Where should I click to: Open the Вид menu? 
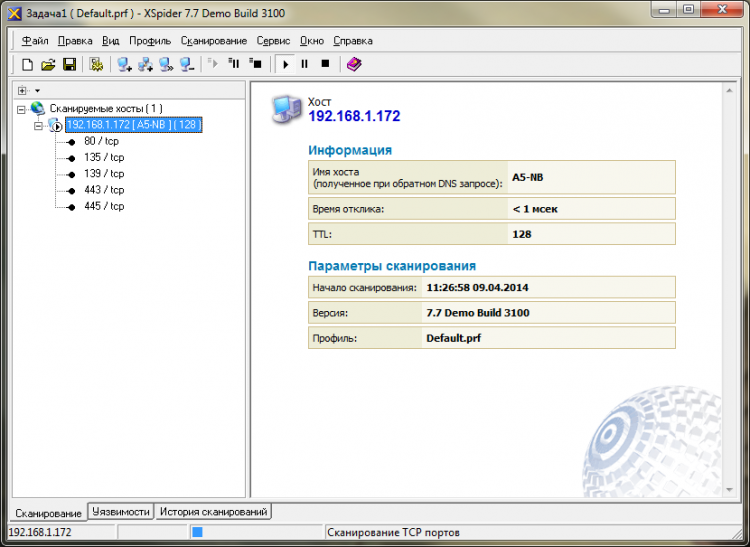[110, 41]
